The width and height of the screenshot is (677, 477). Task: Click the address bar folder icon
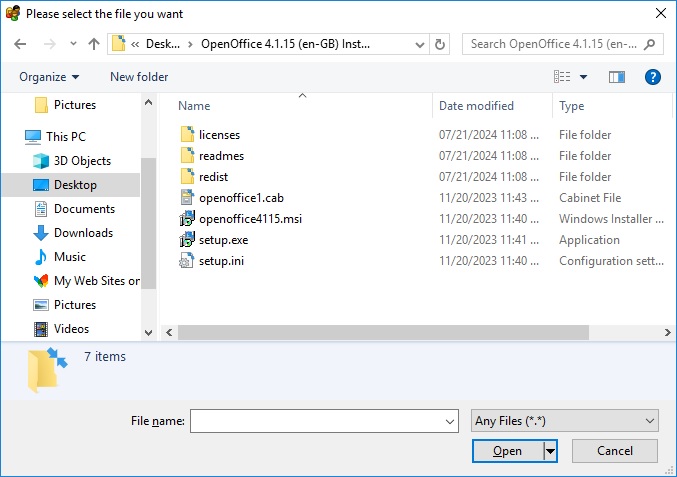click(118, 44)
